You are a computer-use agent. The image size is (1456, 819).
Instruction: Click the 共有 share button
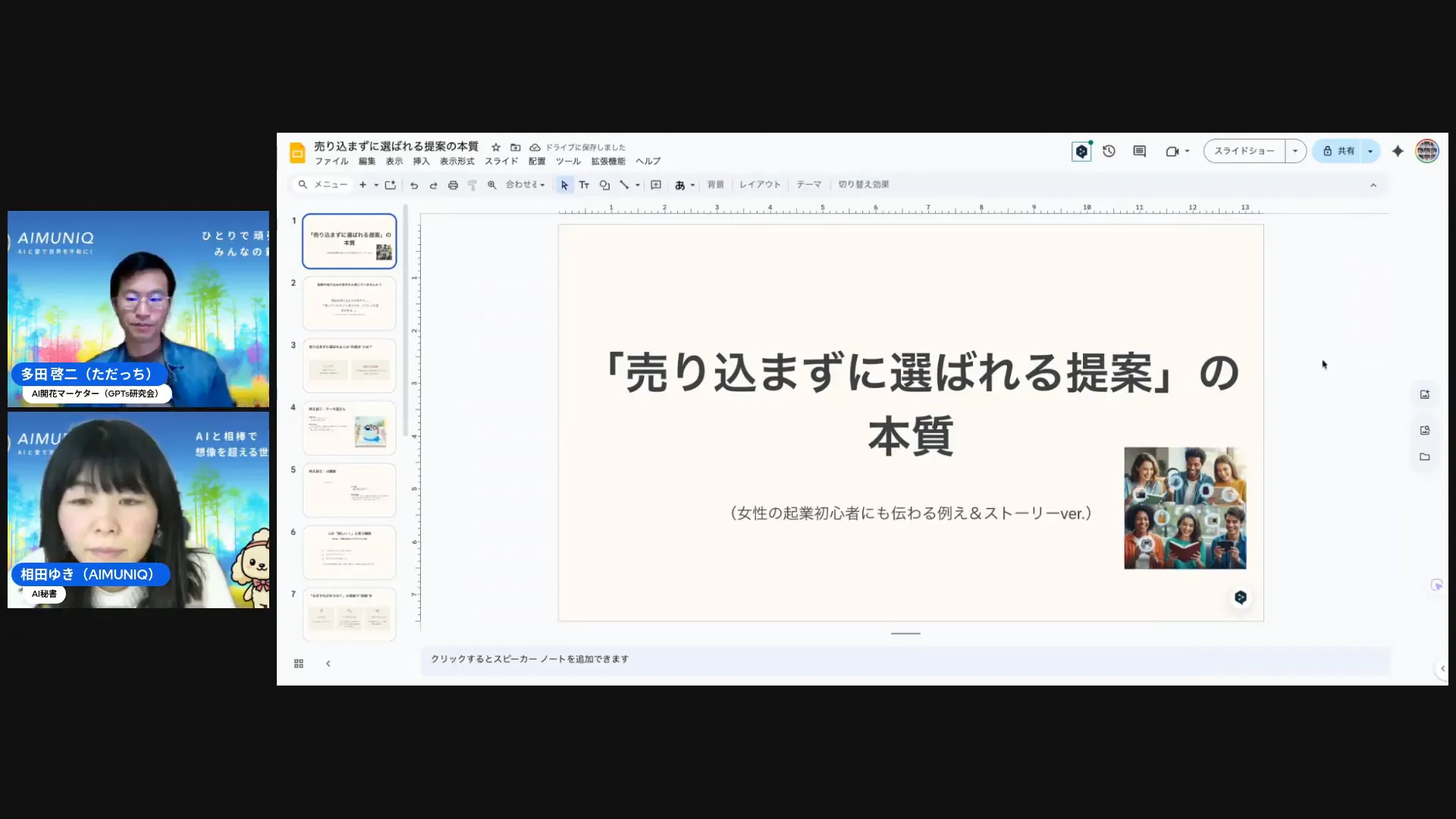[1340, 151]
